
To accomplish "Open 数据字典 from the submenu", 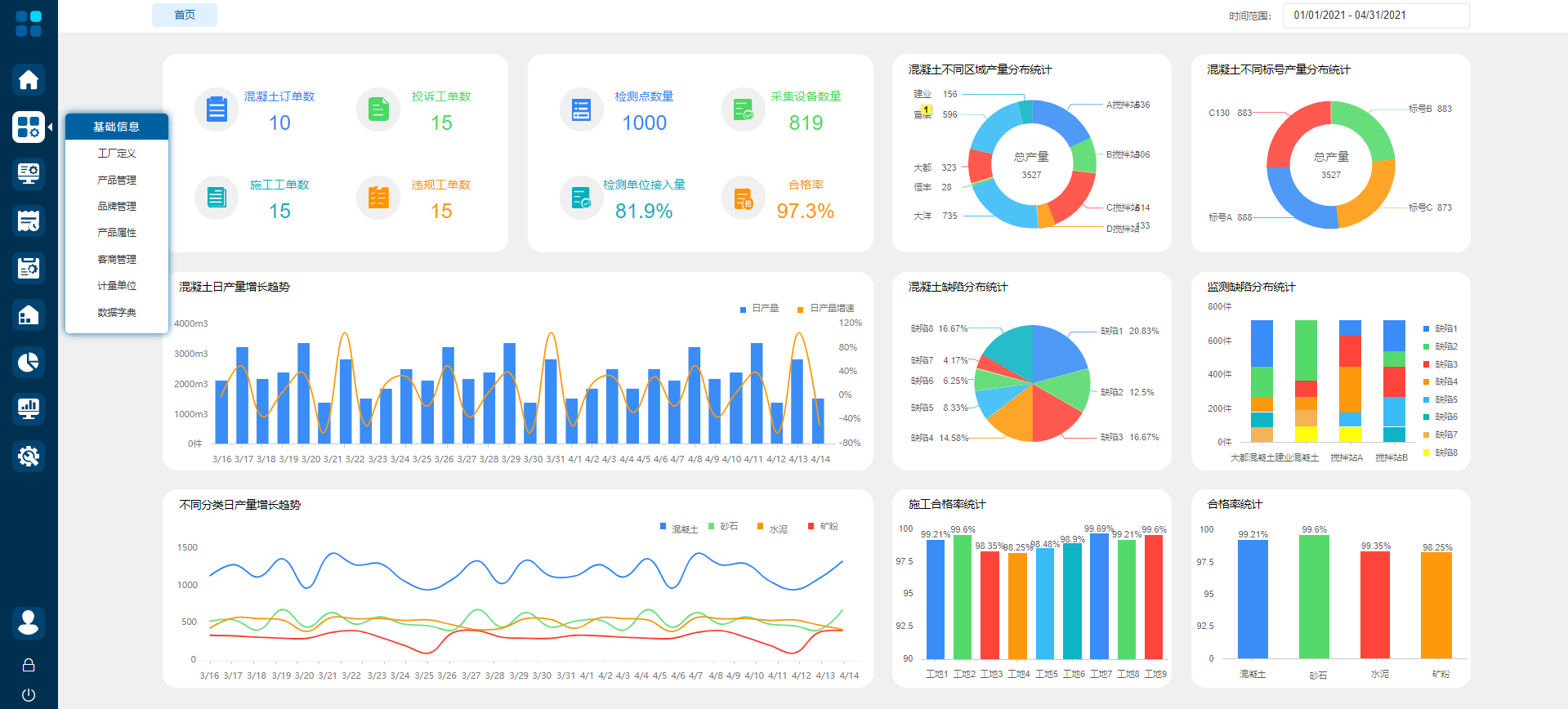I will click(x=117, y=312).
